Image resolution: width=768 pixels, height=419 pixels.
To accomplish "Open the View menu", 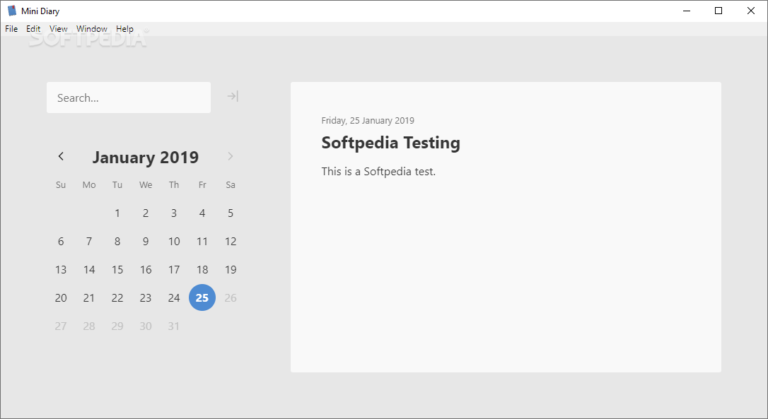I will (x=59, y=29).
